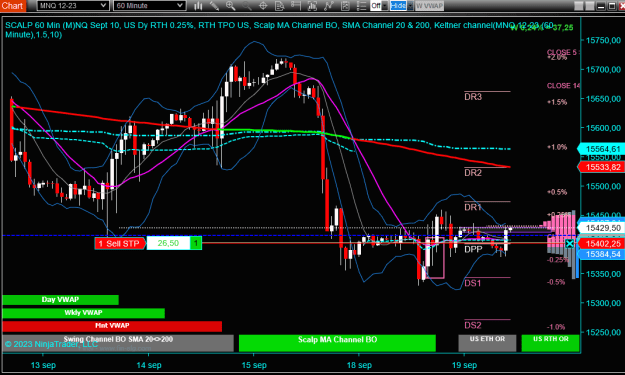This screenshot has height=375, width=625.
Task: Click the green order quantity 1 box
Action: pos(196,243)
